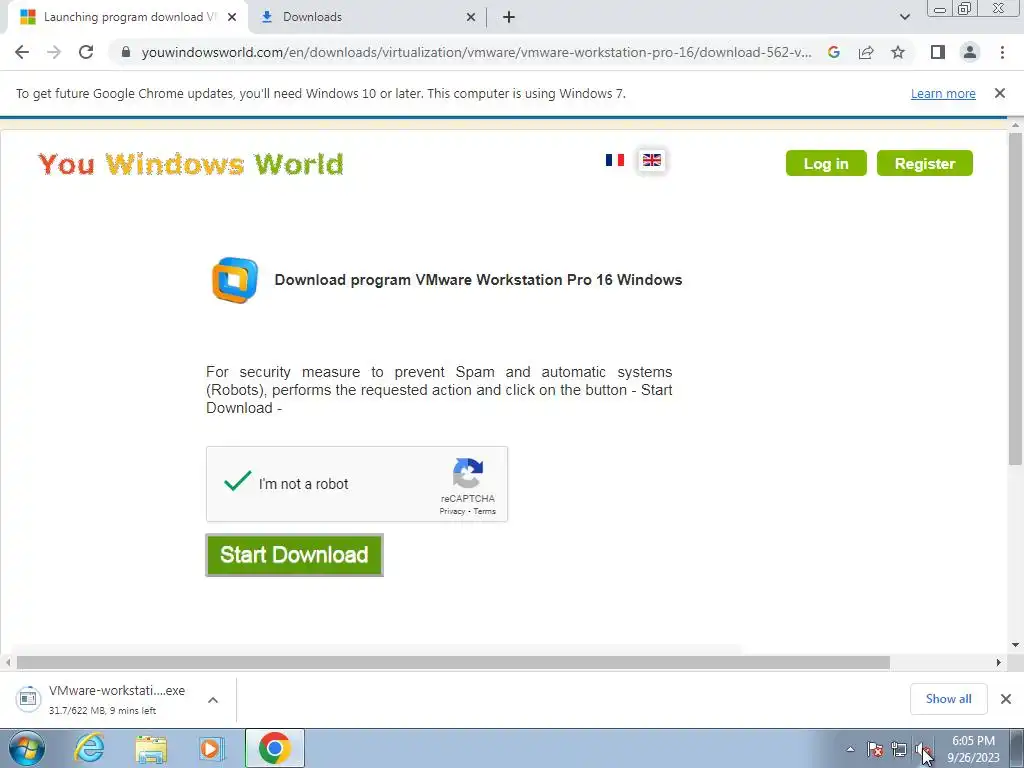Open Chrome's three-dot menu

click(1002, 52)
